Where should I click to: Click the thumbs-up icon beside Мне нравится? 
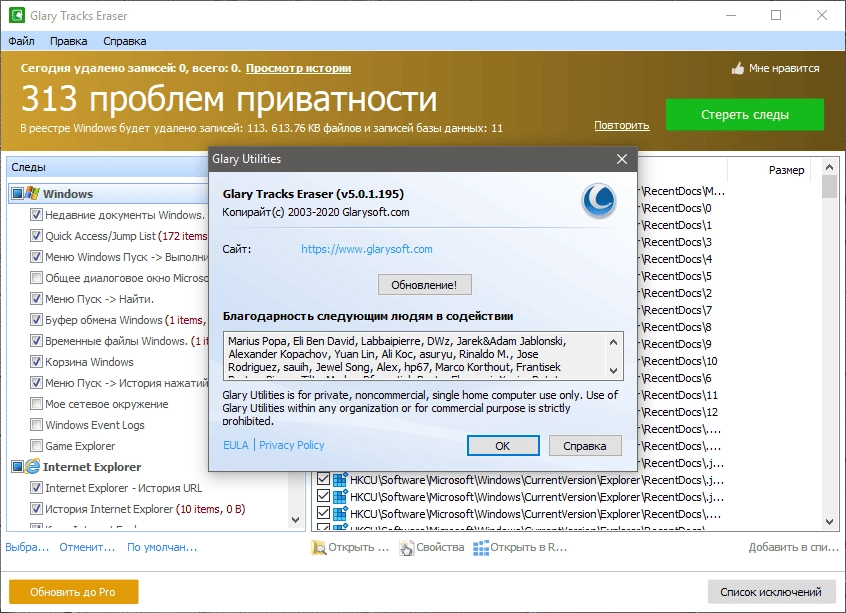coord(738,68)
